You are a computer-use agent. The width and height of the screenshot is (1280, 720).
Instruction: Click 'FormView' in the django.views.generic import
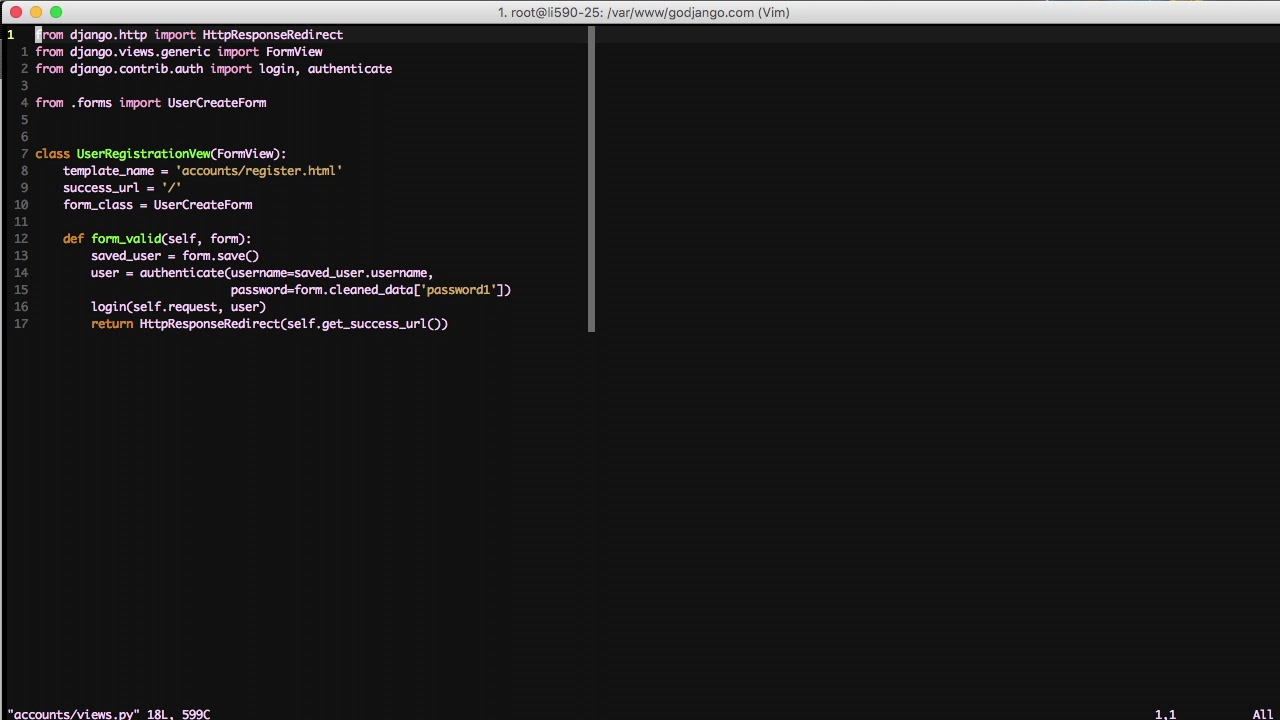coord(294,52)
